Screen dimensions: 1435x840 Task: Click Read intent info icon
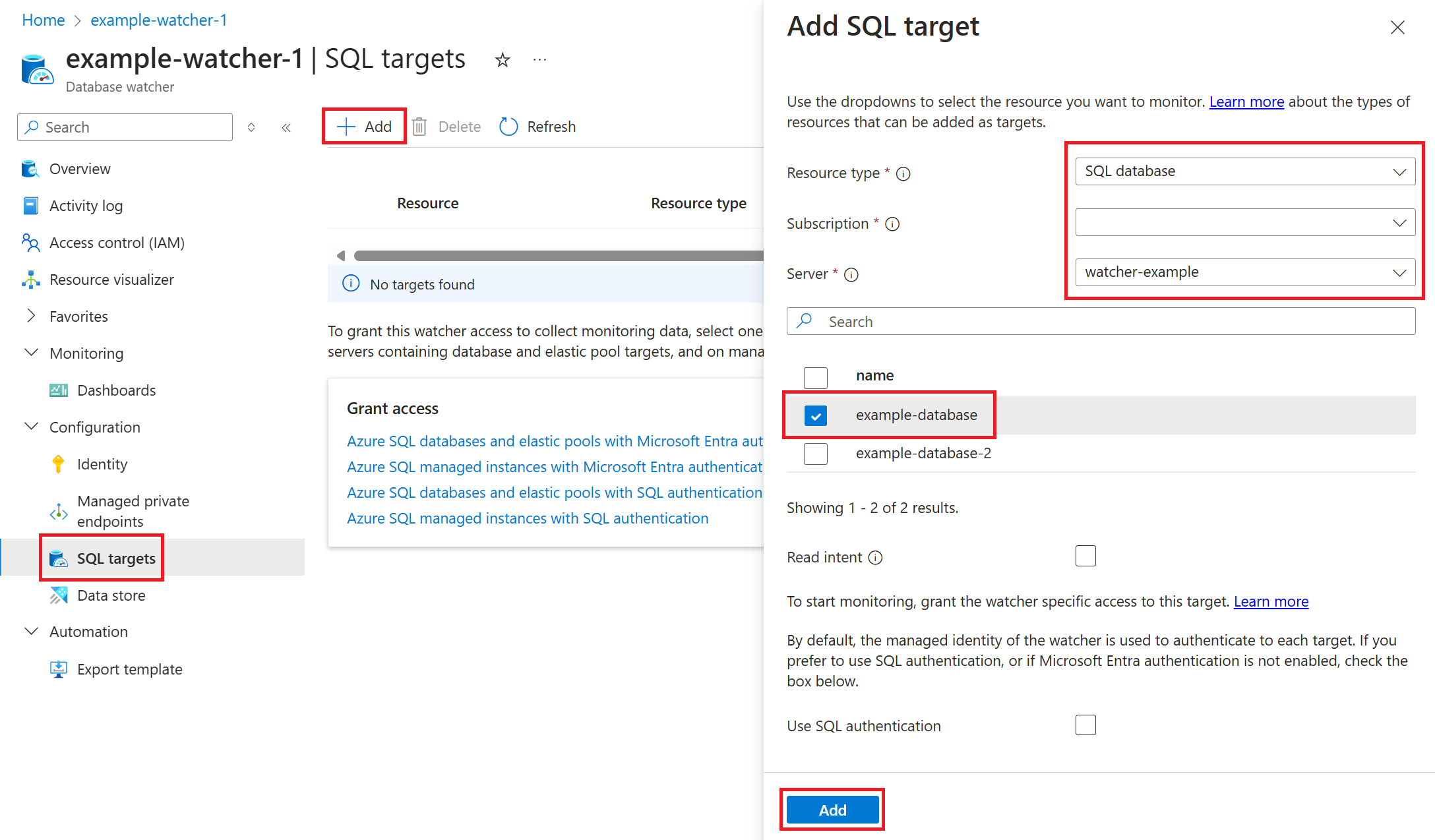click(x=875, y=558)
